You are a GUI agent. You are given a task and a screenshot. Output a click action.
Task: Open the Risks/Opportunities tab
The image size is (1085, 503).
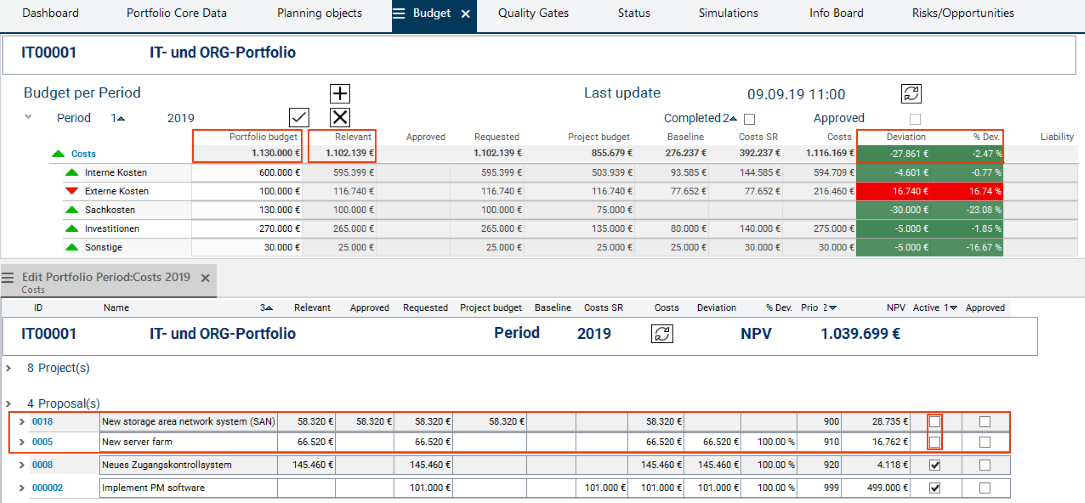coord(962,14)
